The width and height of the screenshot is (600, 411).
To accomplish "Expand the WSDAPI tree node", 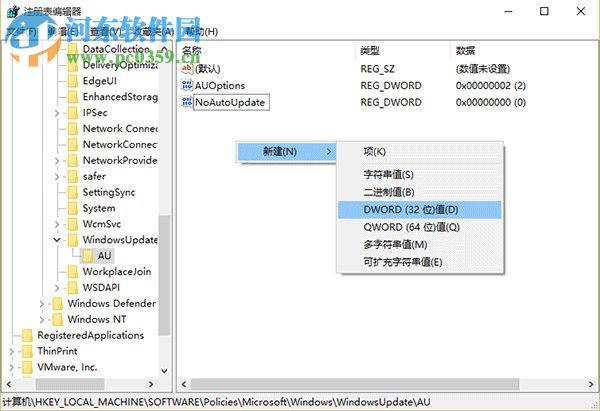I will pos(57,288).
